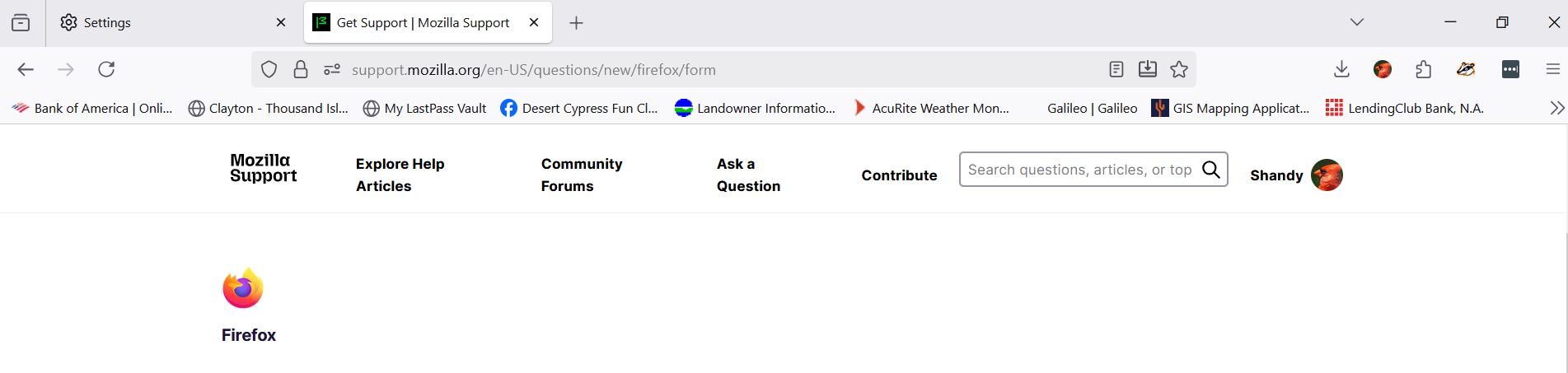The image size is (1568, 373).
Task: Show more bookmarks with the chevron
Action: [x=1556, y=108]
